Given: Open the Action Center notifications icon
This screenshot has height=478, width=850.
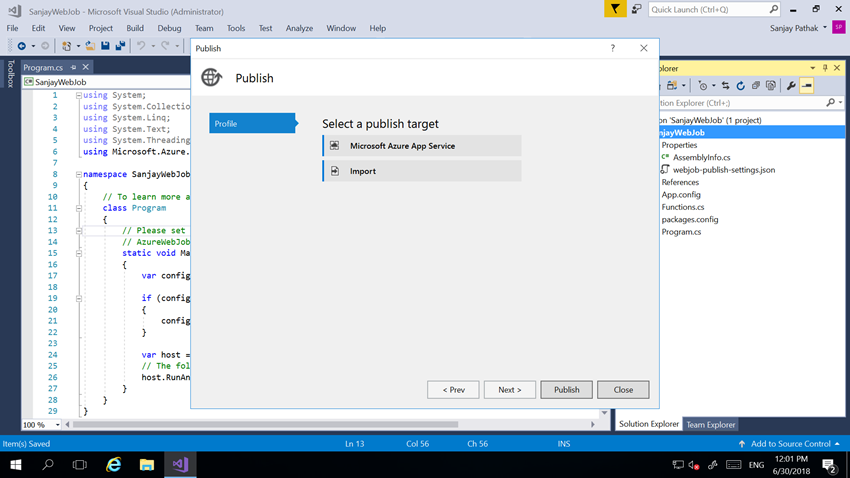Looking at the screenshot, I should 829,465.
